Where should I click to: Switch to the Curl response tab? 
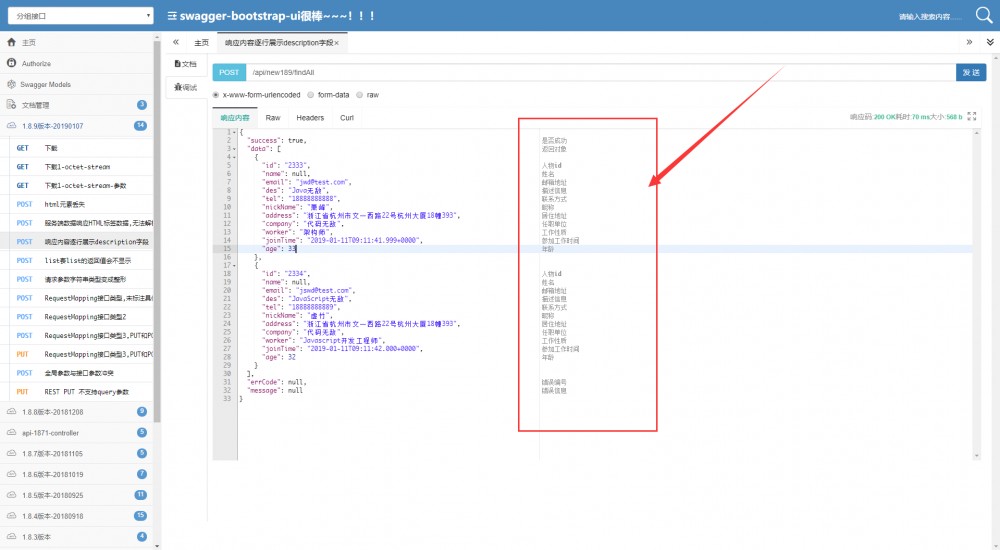tap(347, 117)
